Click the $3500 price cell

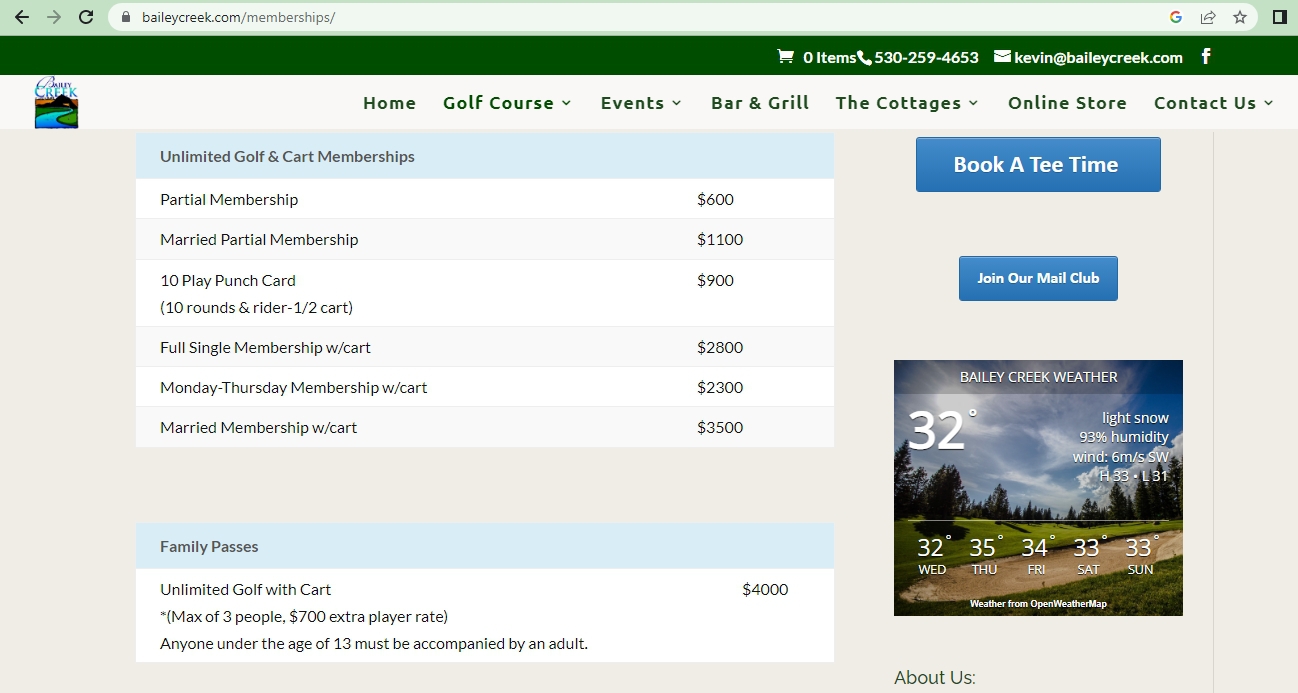point(720,427)
